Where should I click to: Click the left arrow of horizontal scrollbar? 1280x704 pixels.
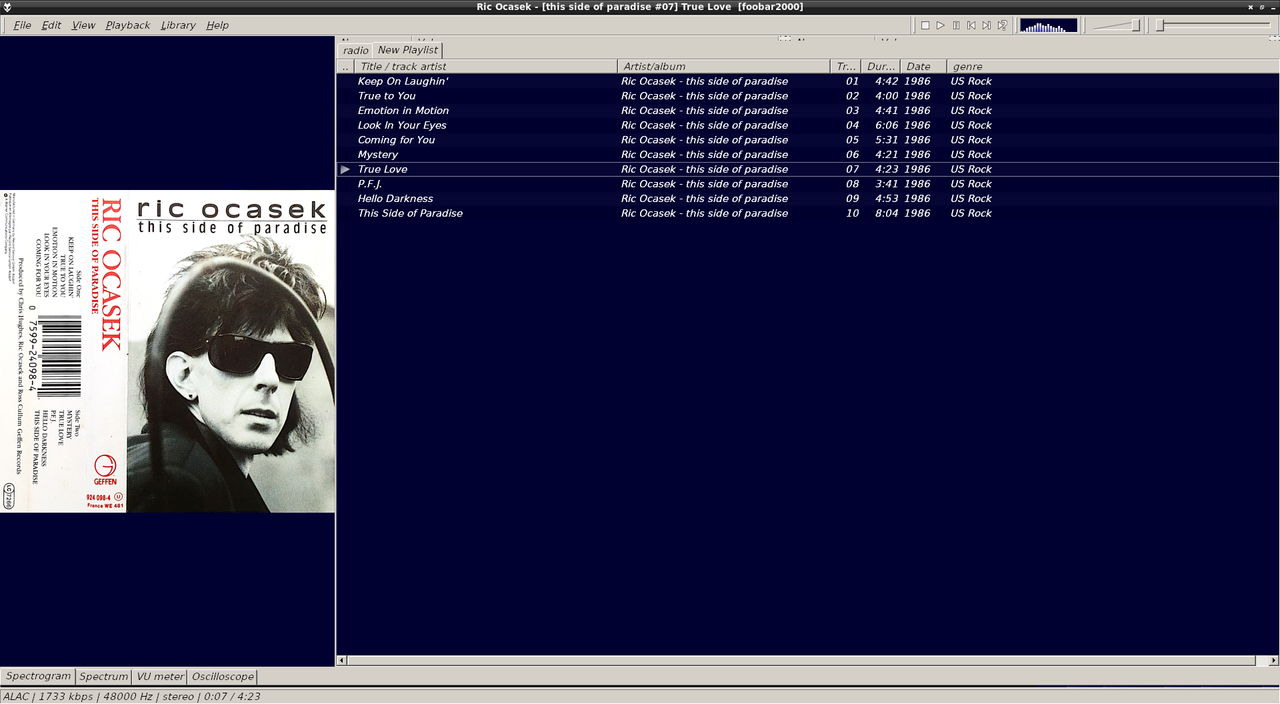tap(341, 660)
